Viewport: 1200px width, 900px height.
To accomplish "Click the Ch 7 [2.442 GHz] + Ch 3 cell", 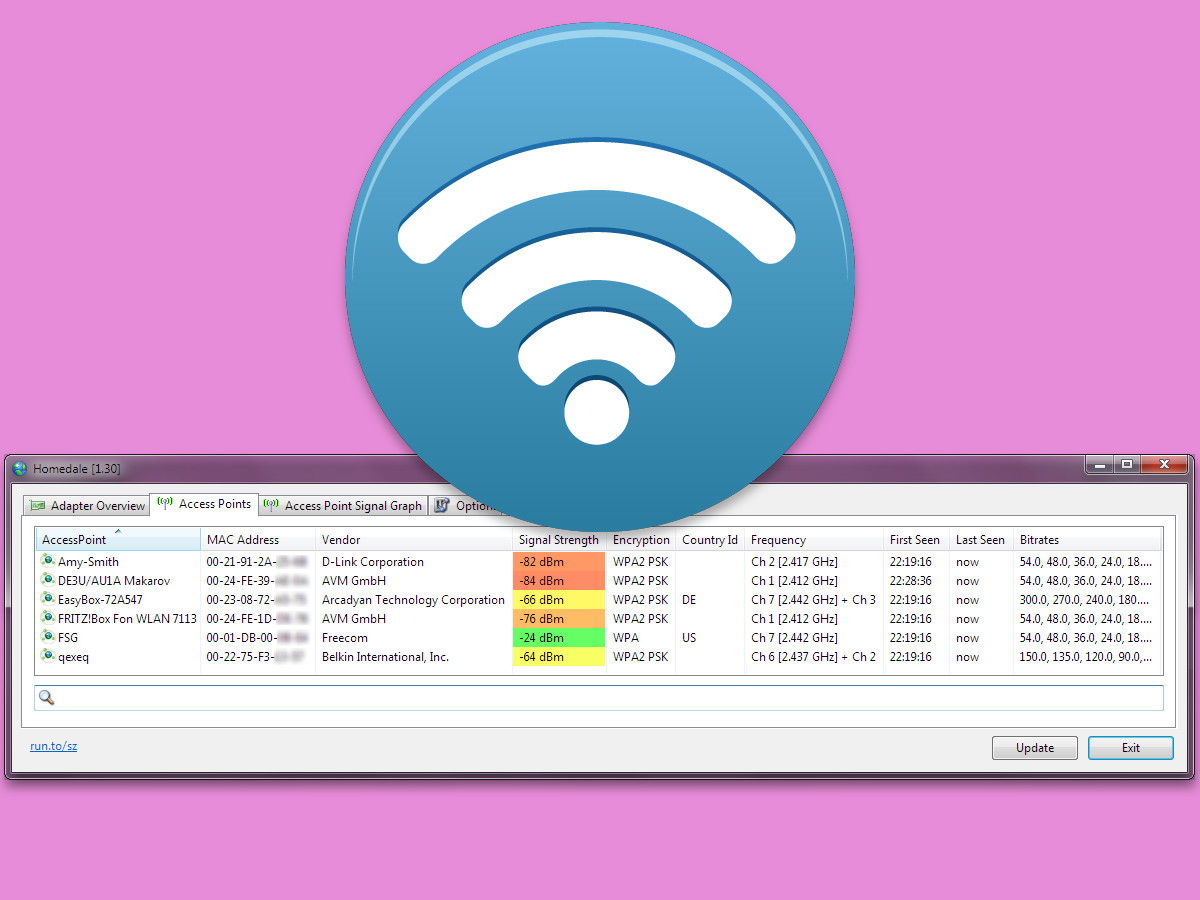I will point(813,600).
